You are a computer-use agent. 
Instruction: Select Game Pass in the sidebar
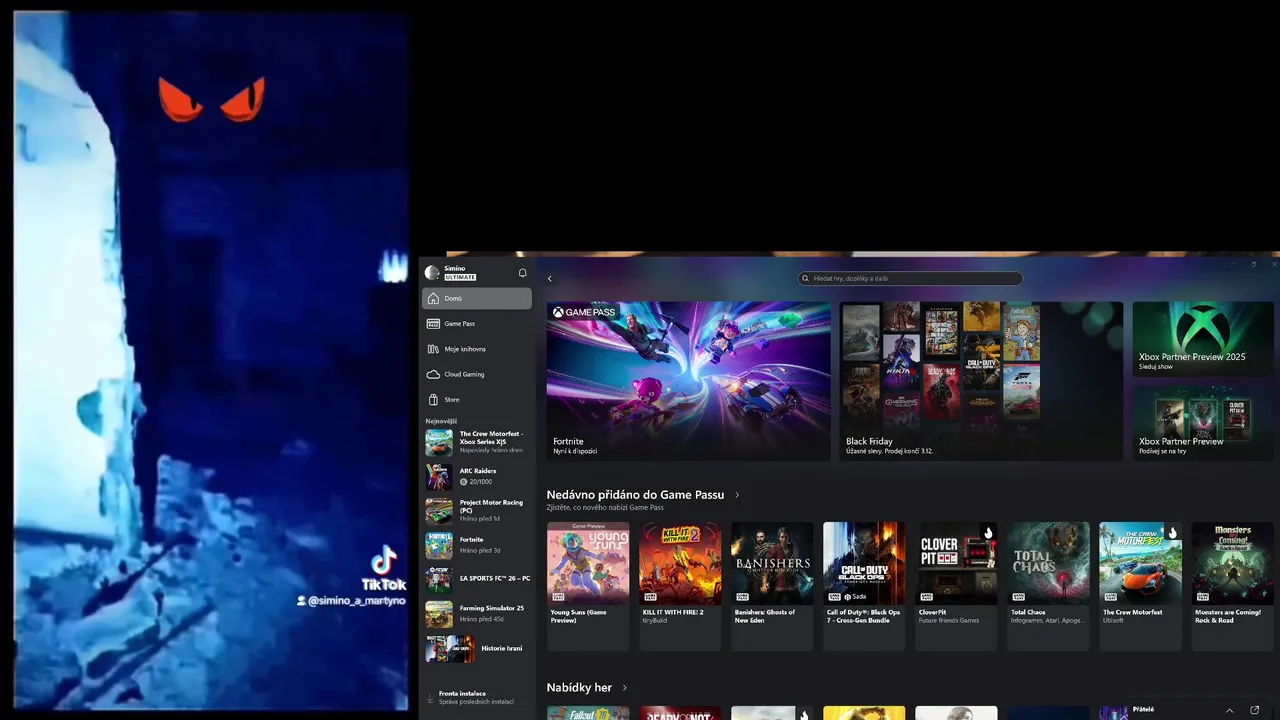(x=477, y=324)
